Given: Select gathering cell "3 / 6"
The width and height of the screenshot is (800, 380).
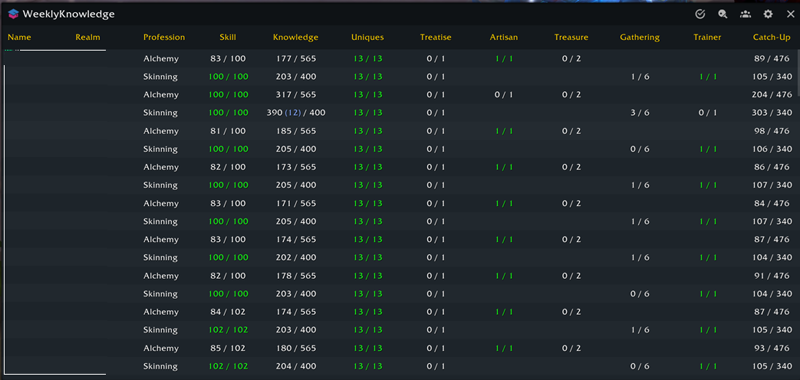Looking at the screenshot, I should (640, 113).
